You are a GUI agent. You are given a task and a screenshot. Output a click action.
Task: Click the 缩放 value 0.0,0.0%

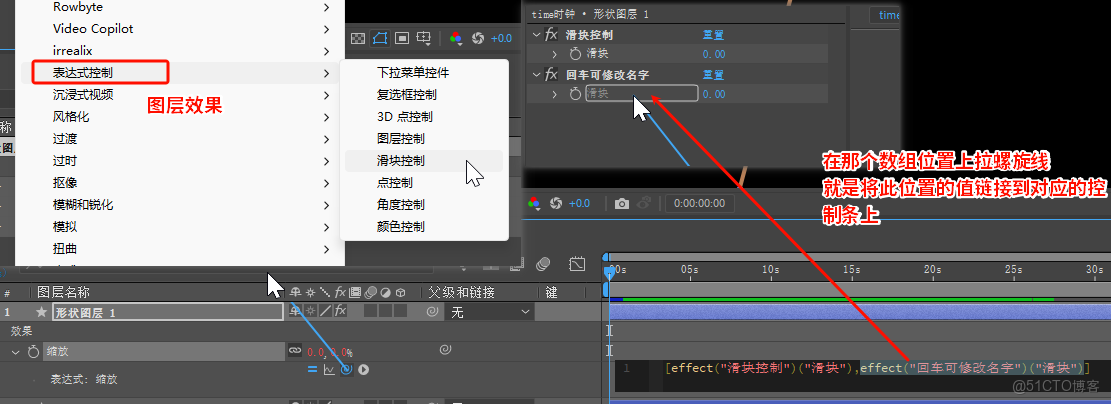329,352
